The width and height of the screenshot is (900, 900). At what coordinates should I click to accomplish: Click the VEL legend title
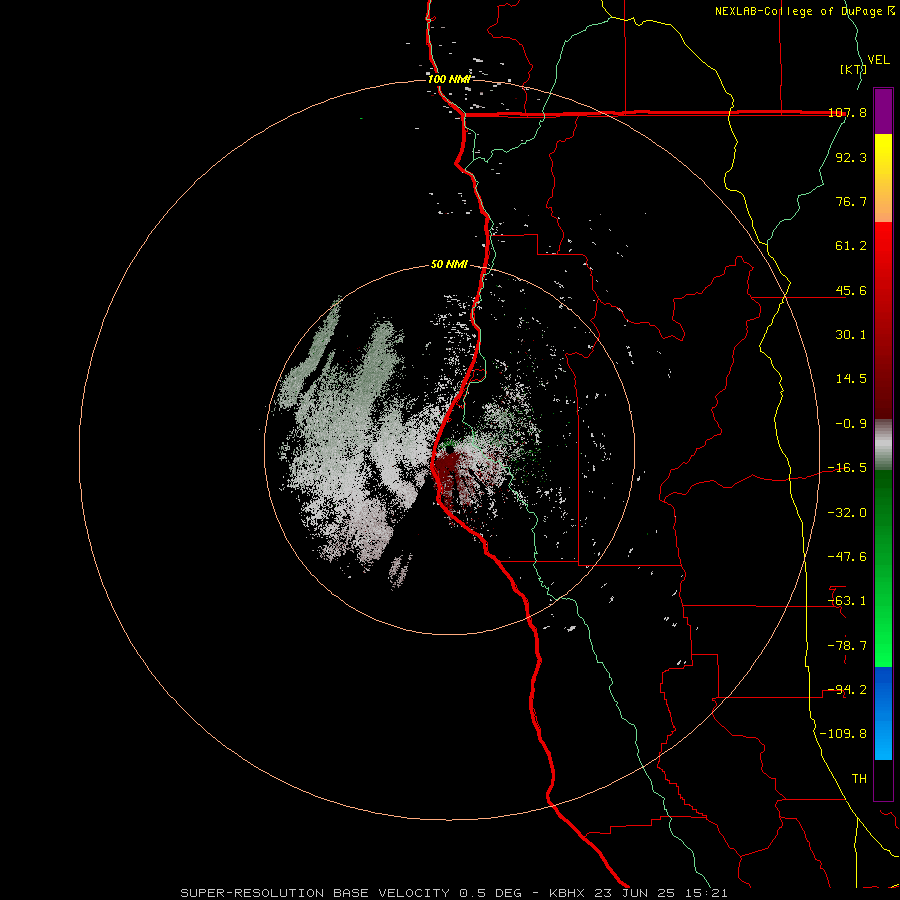878,60
